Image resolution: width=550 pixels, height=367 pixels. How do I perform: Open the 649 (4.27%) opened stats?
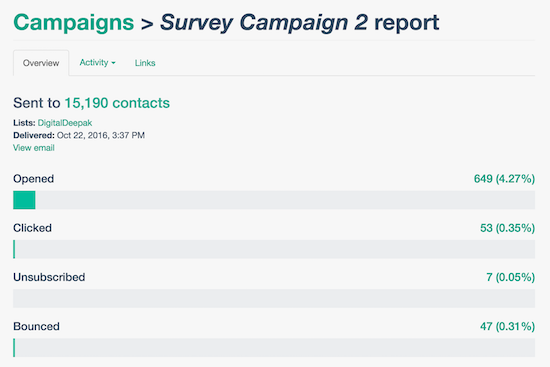504,179
